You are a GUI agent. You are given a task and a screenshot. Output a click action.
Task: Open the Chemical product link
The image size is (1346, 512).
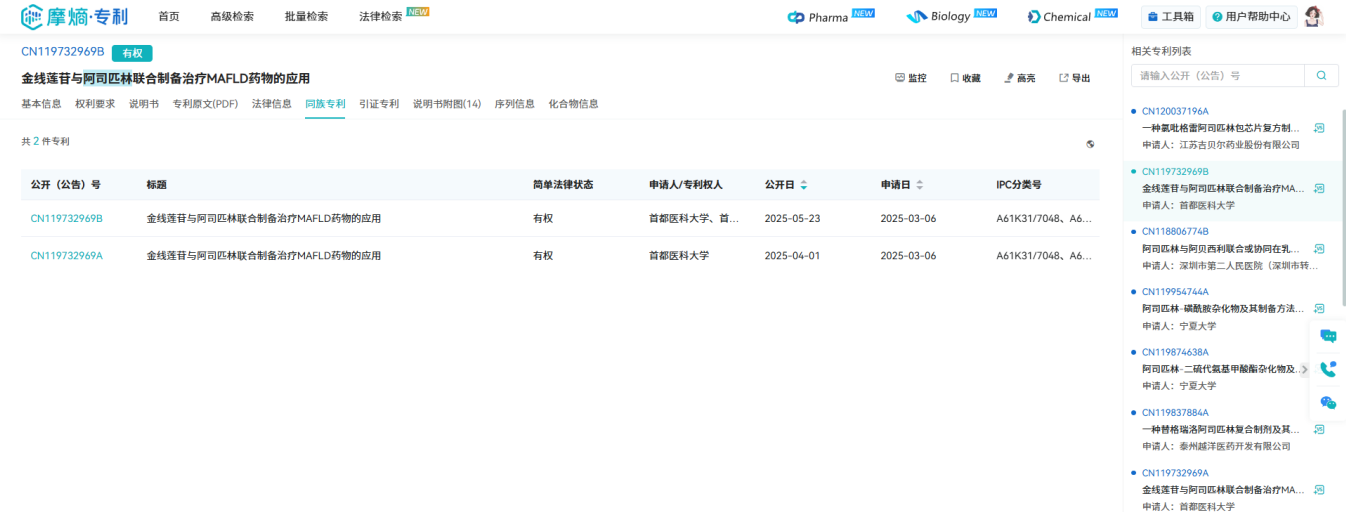(1072, 16)
